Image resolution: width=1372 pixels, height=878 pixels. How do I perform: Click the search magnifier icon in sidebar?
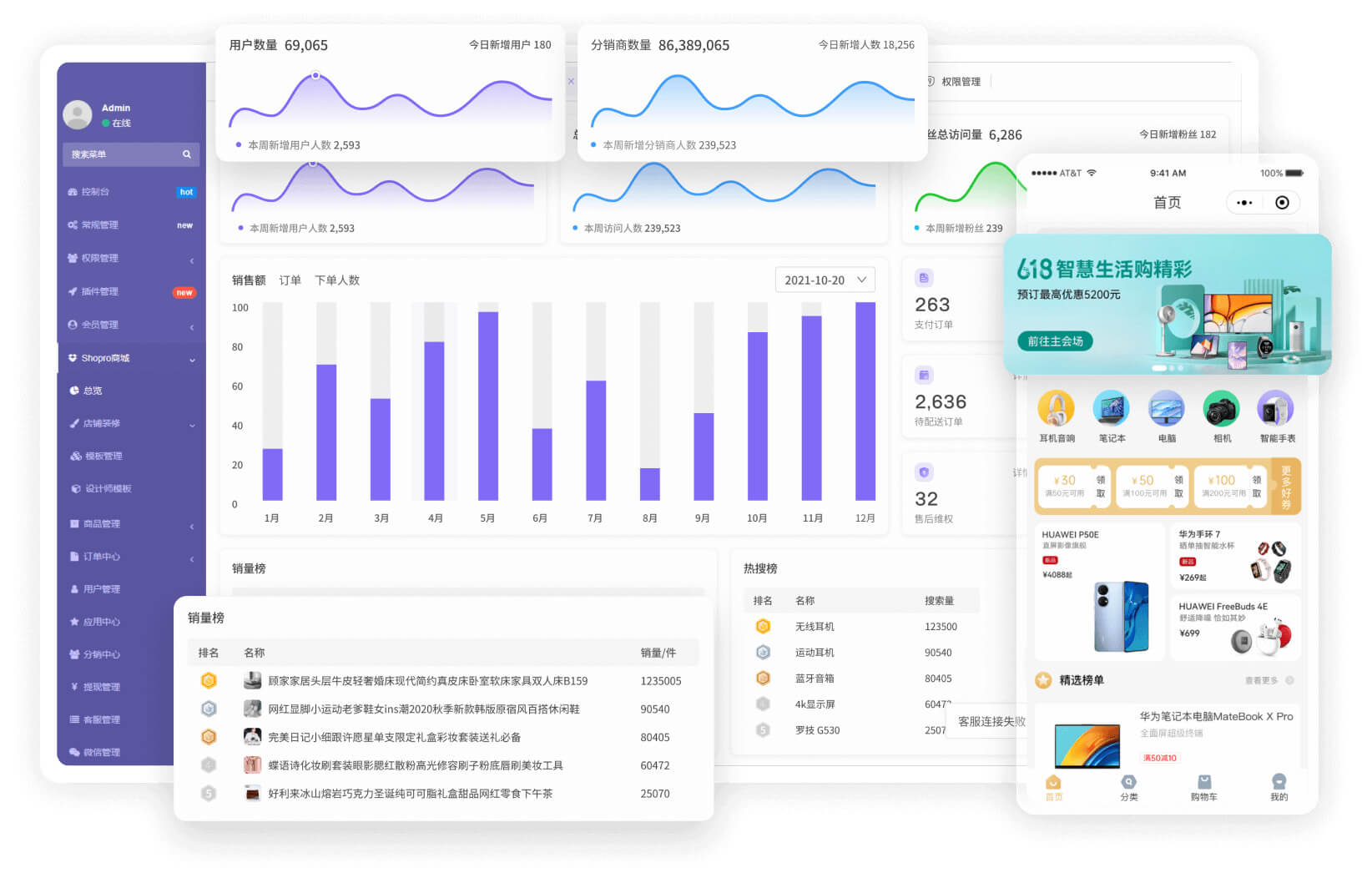coord(186,154)
